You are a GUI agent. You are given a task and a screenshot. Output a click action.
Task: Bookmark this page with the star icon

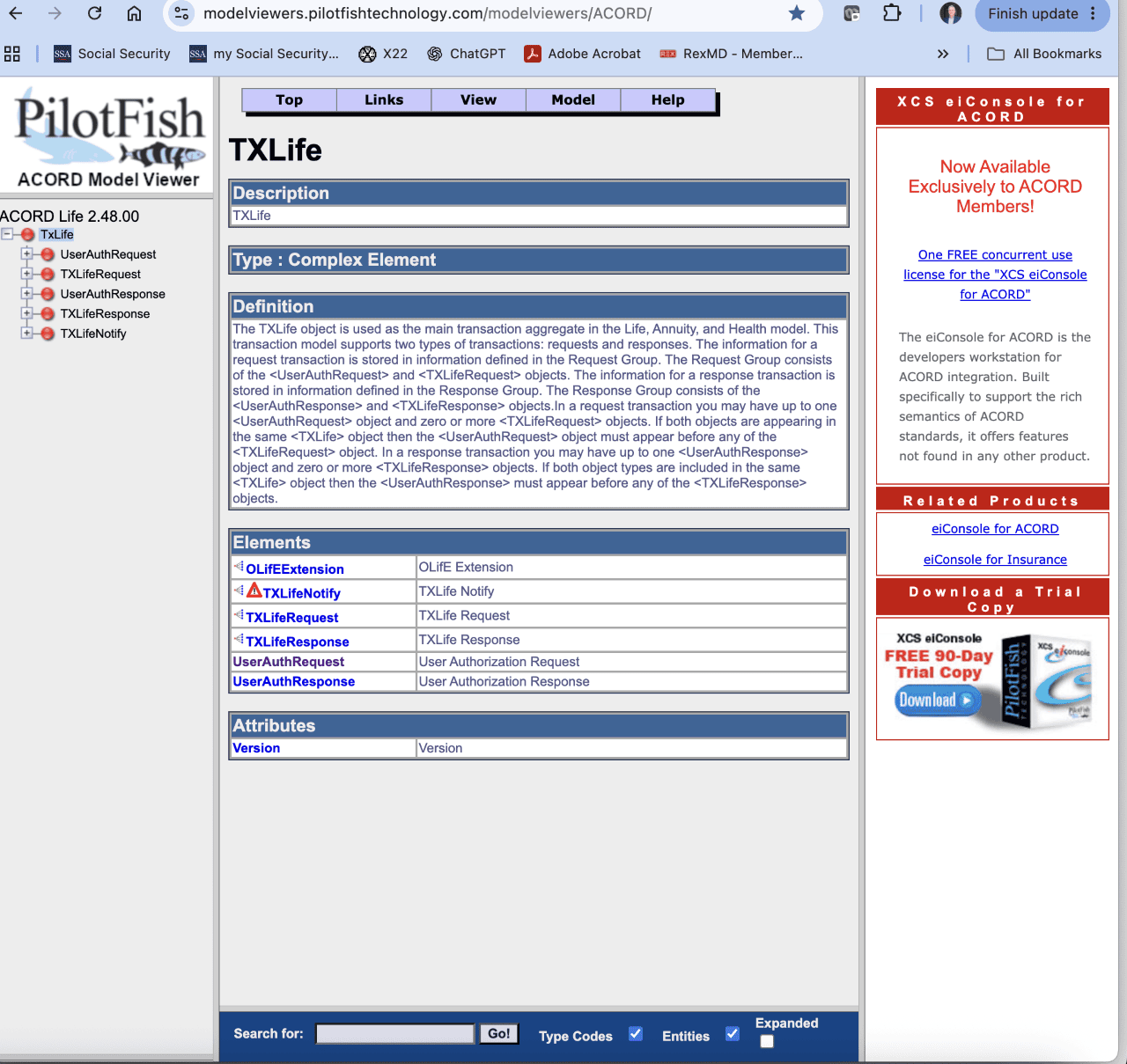[797, 13]
